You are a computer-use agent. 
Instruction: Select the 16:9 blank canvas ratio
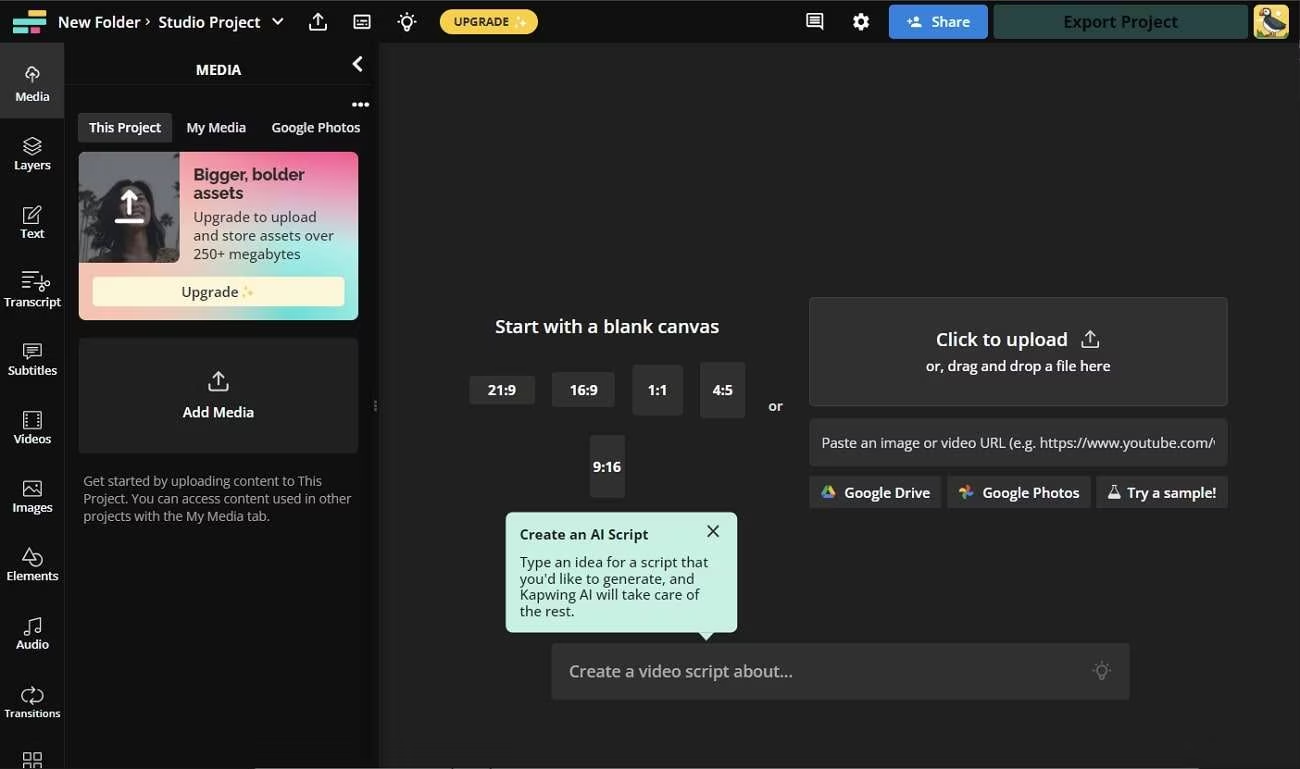click(583, 390)
